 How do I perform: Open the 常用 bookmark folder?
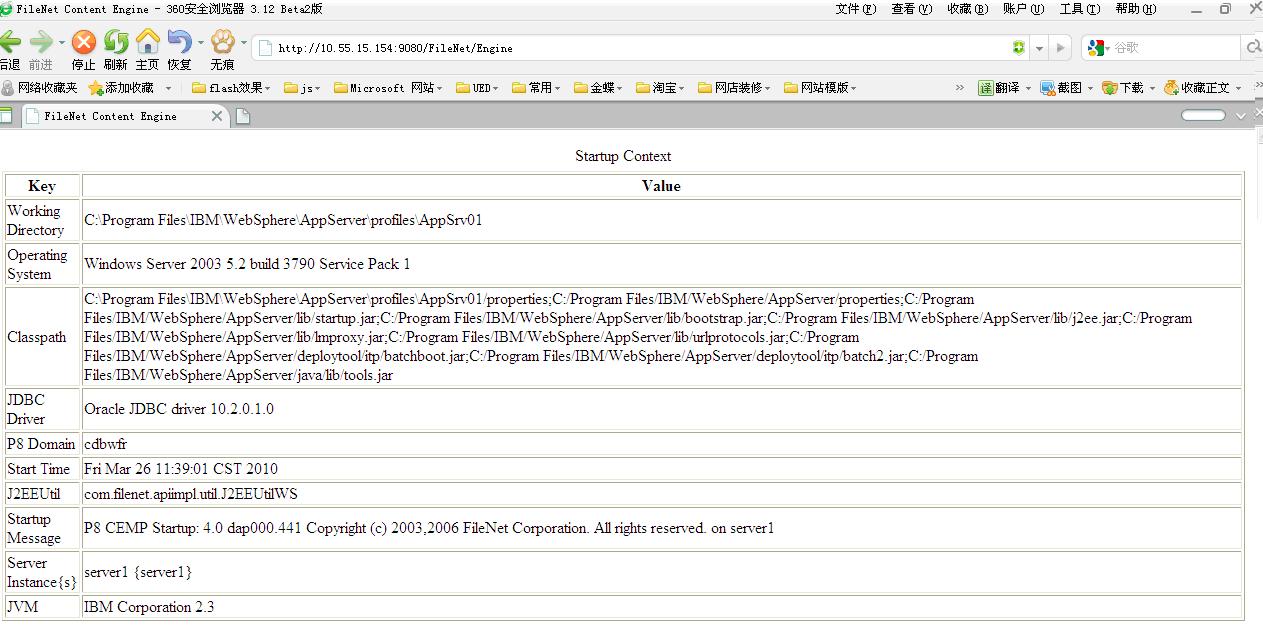coord(536,88)
